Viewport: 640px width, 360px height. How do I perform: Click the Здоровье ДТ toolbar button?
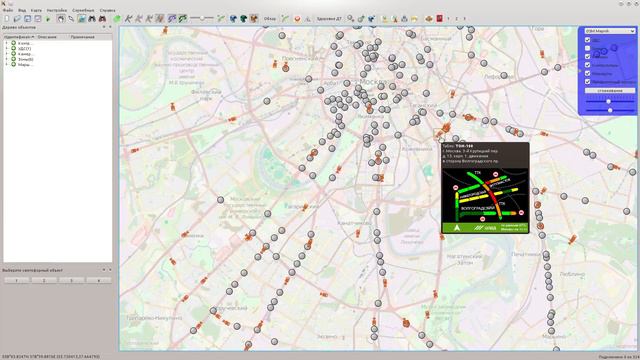pos(329,19)
